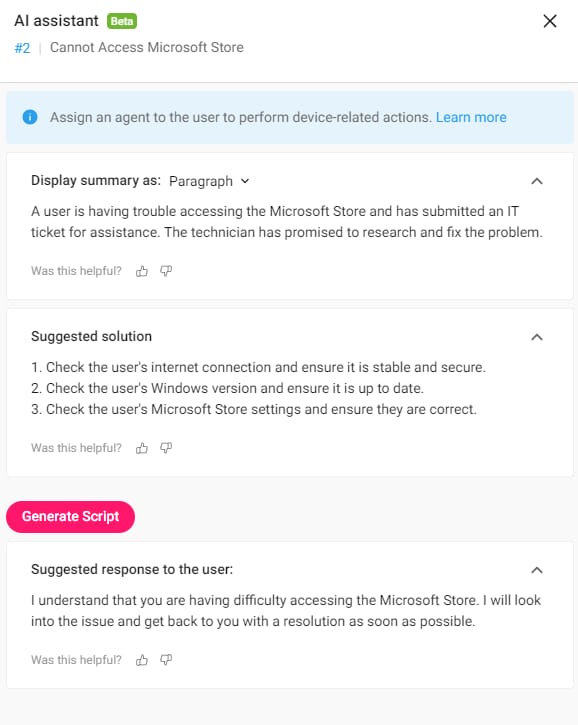Click the Beta badge
This screenshot has height=725, width=578.
click(122, 21)
